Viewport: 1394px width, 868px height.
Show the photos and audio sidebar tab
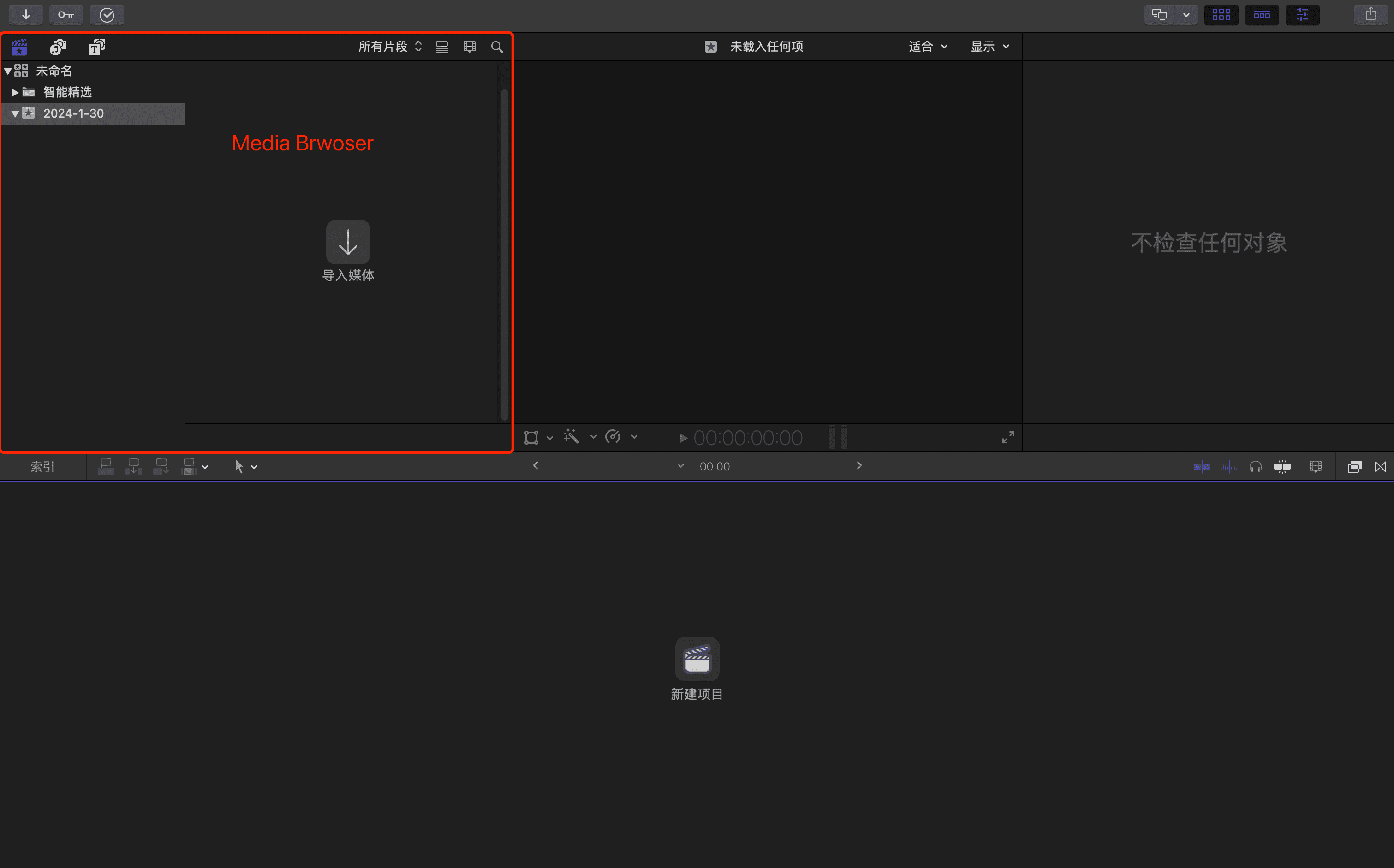click(58, 47)
